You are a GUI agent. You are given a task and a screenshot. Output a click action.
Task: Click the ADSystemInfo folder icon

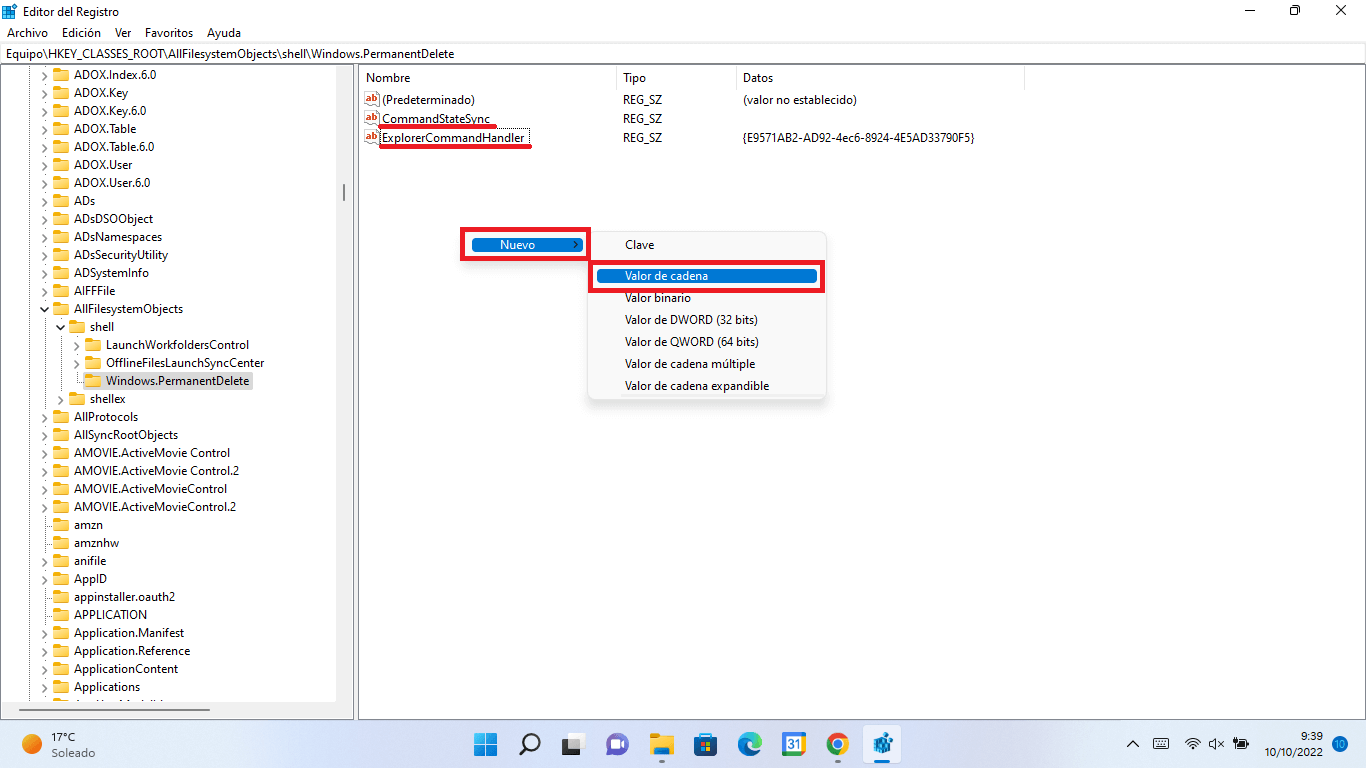61,273
